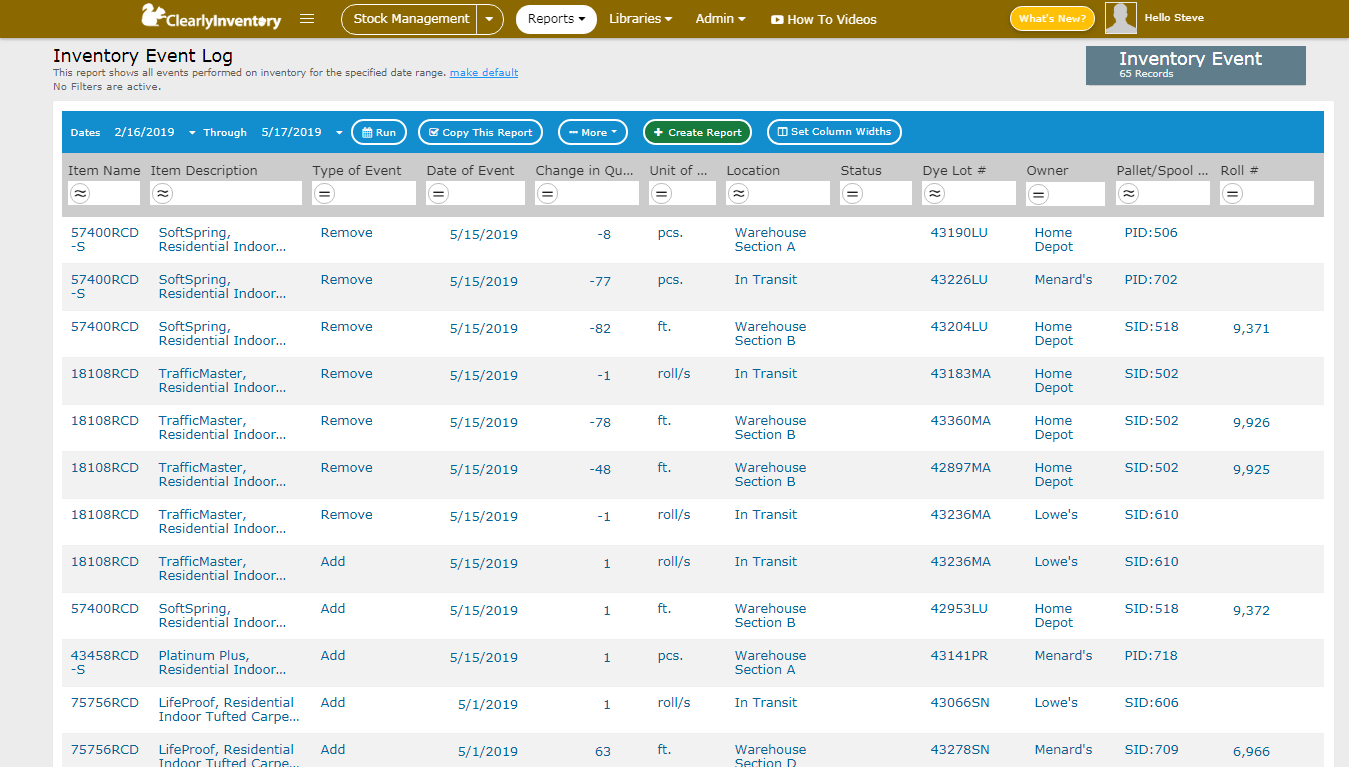This screenshot has height=767, width=1349.
Task: Toggle filter operator for Type of Event column
Action: (325, 194)
